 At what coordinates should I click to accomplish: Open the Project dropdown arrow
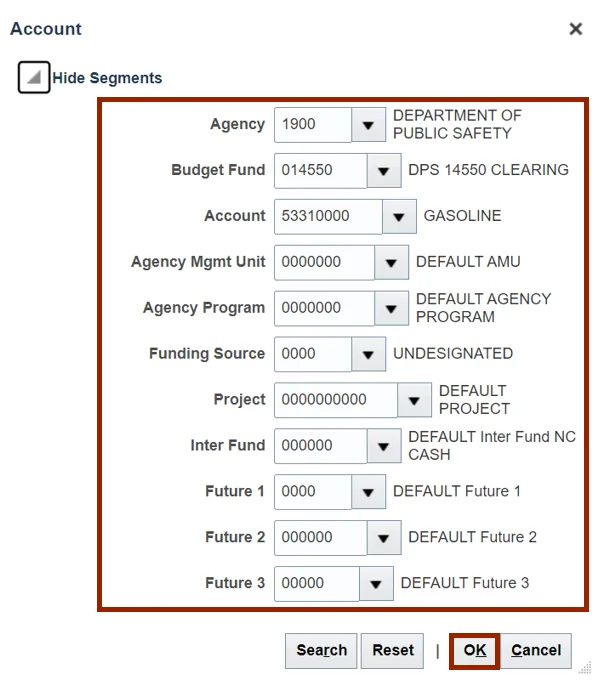tap(414, 400)
